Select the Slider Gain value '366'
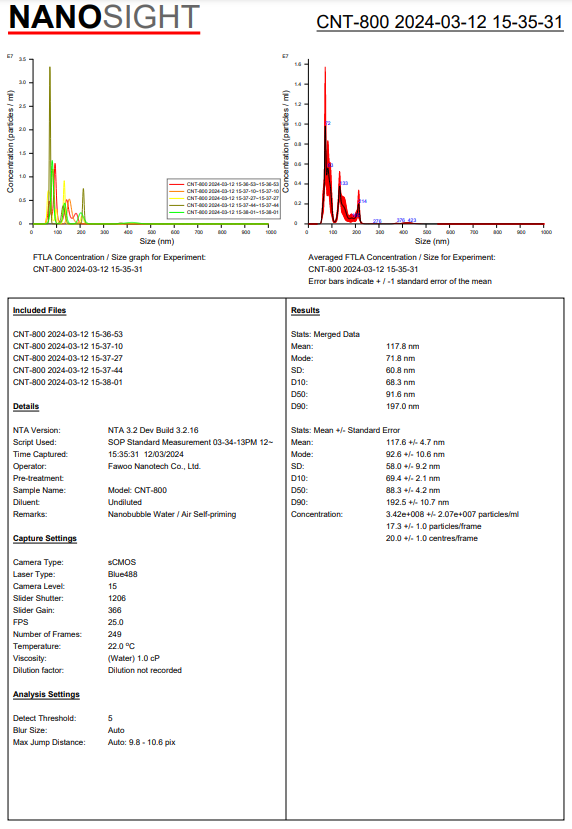The image size is (572, 829). pos(115,610)
